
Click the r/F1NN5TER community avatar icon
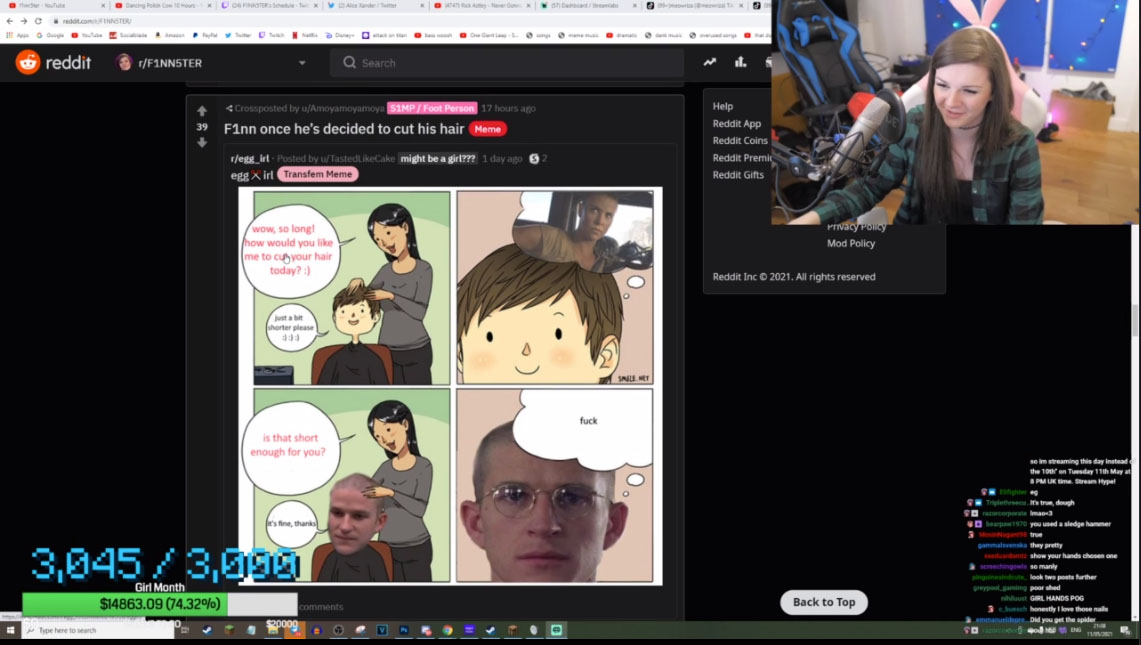(x=124, y=63)
